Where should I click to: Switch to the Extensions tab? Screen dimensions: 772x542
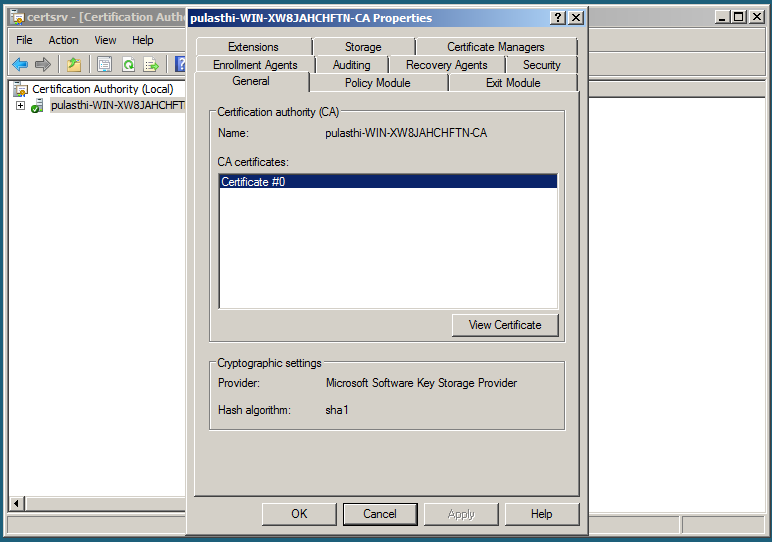254,47
